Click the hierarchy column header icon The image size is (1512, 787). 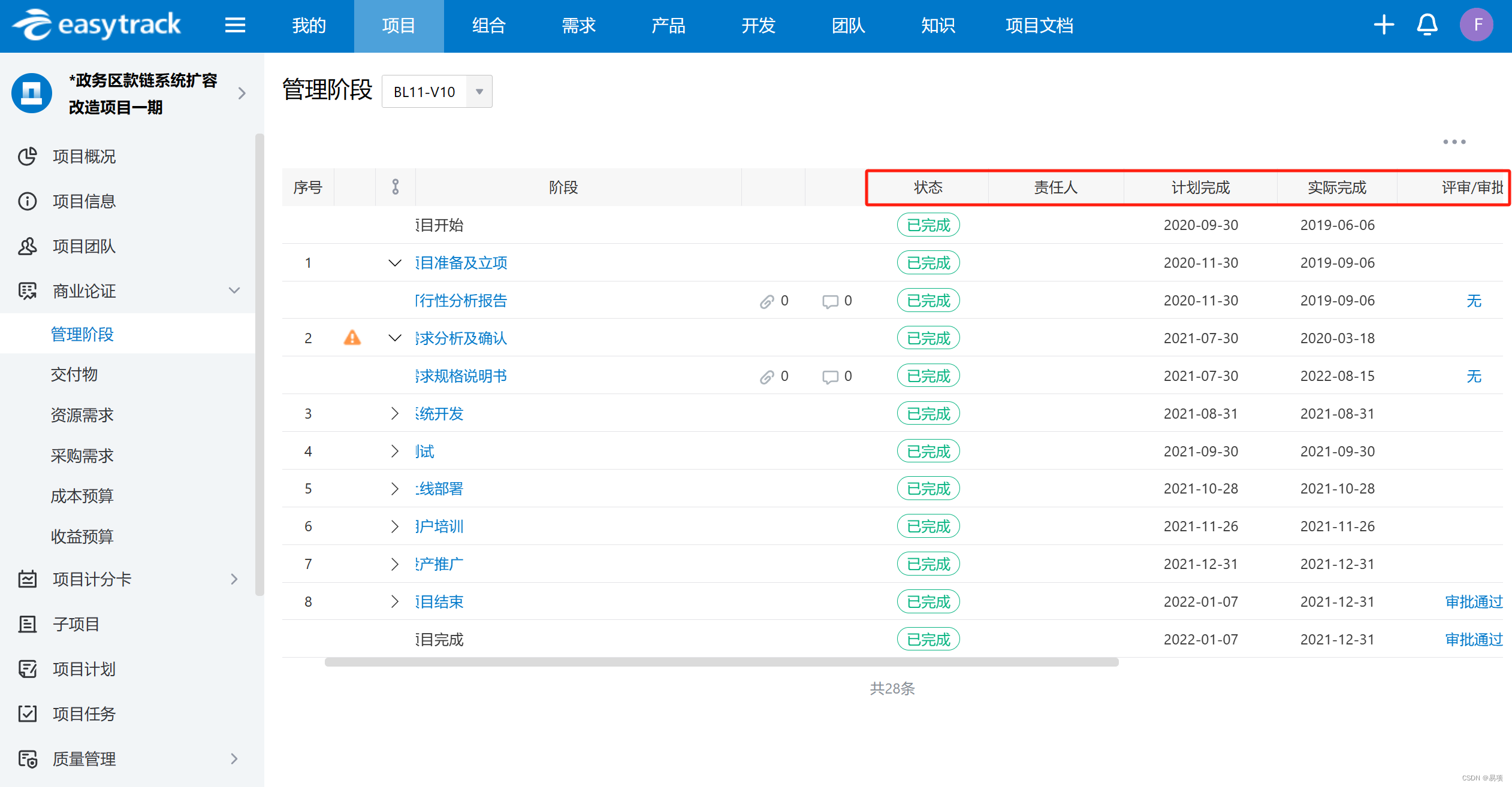(x=396, y=187)
